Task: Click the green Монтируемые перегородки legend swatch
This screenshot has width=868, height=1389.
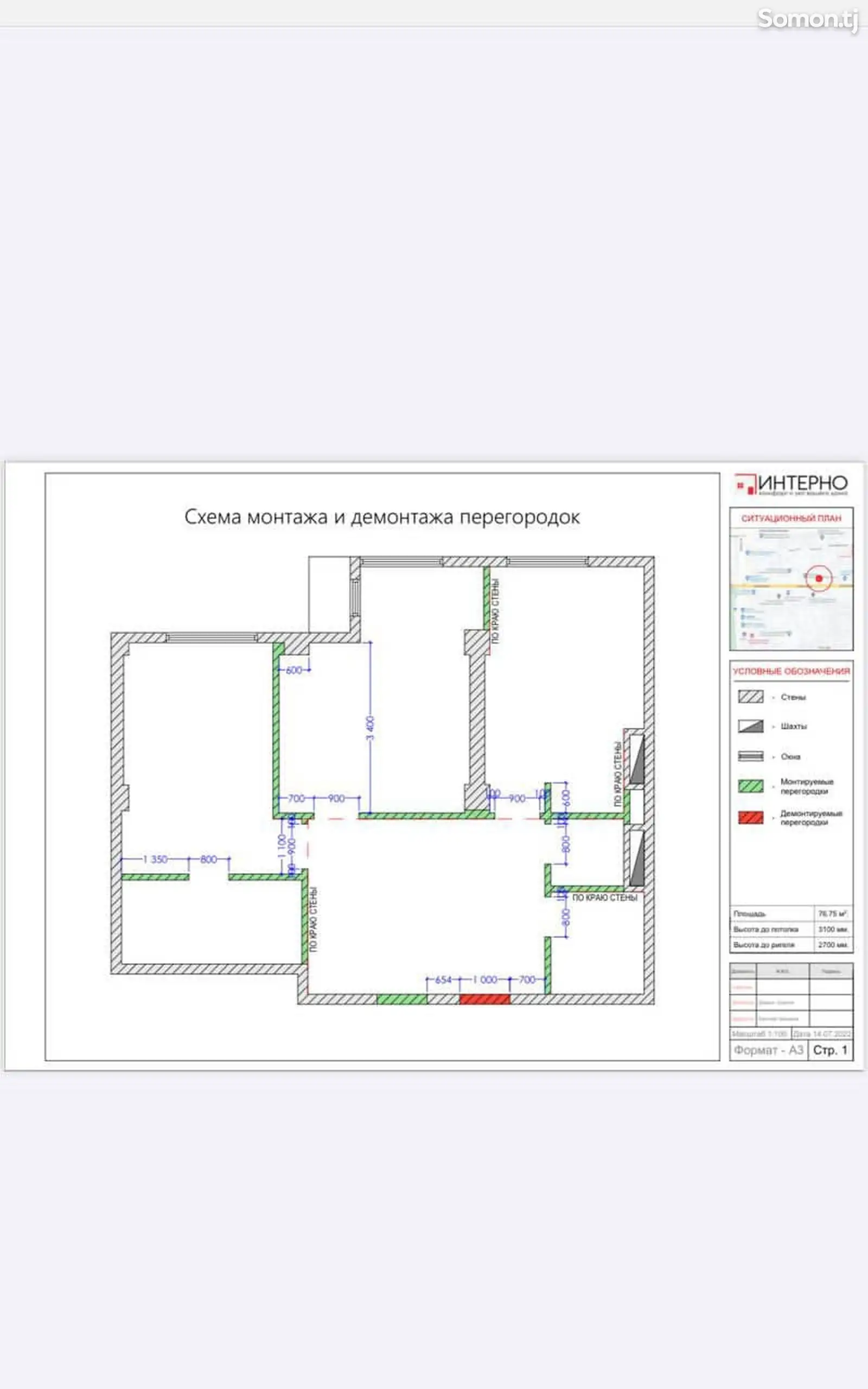Action: pos(750,786)
